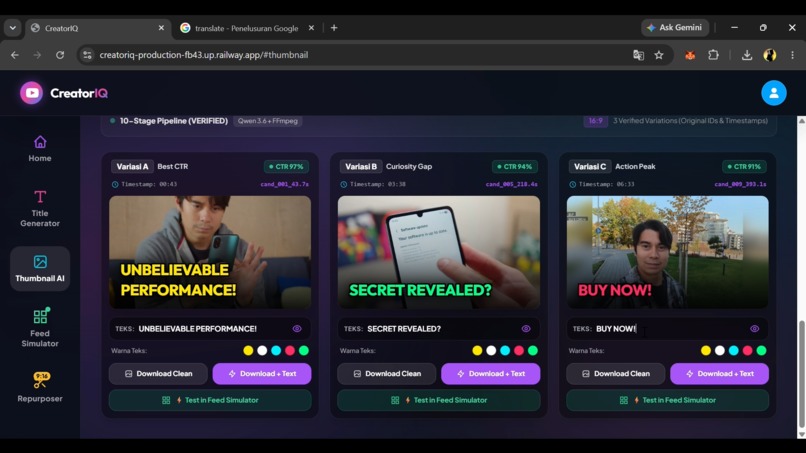
Task: Toggle text preview eye for Variasi B
Action: click(x=526, y=329)
